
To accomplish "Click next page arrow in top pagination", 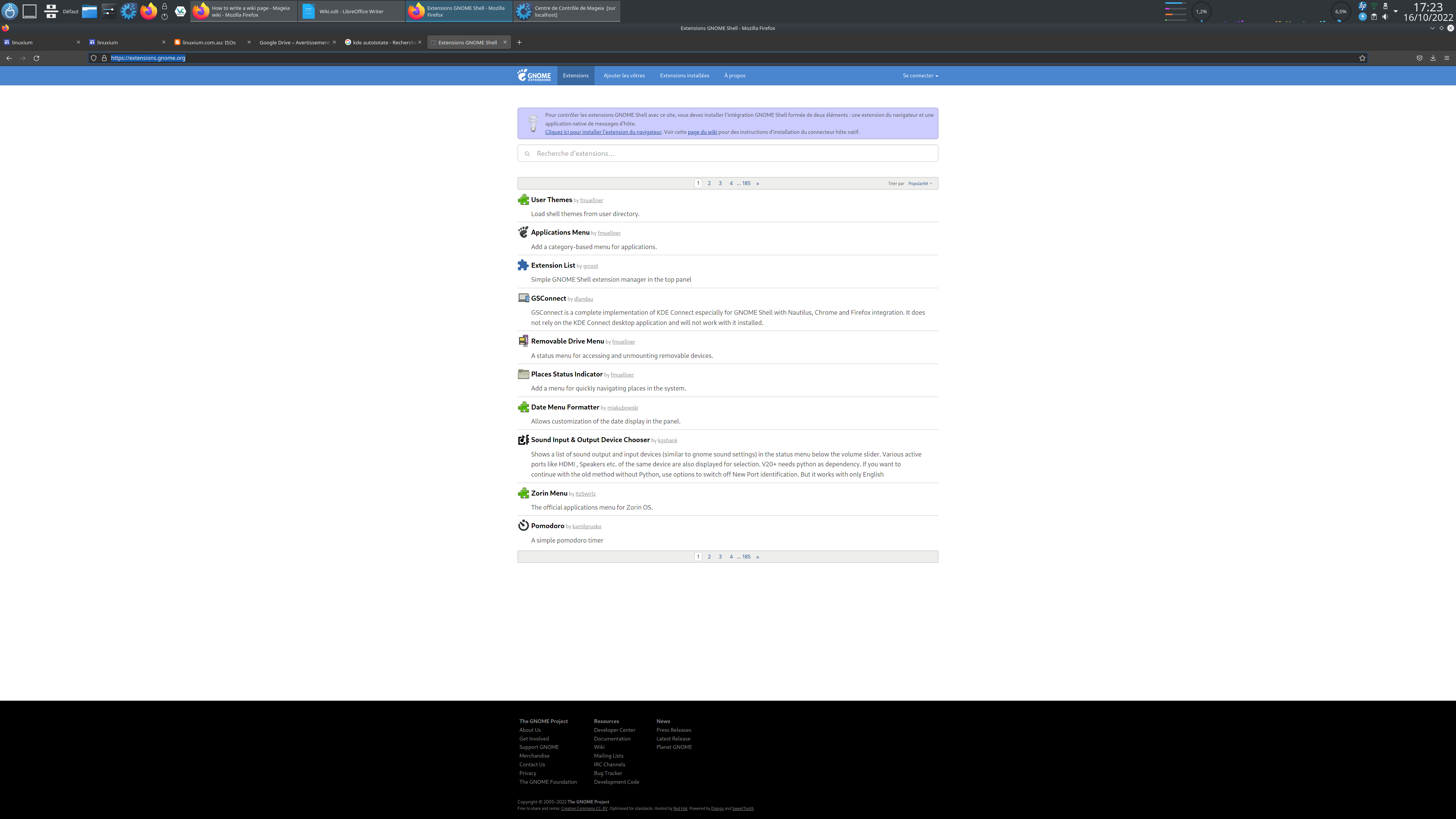I will click(758, 184).
